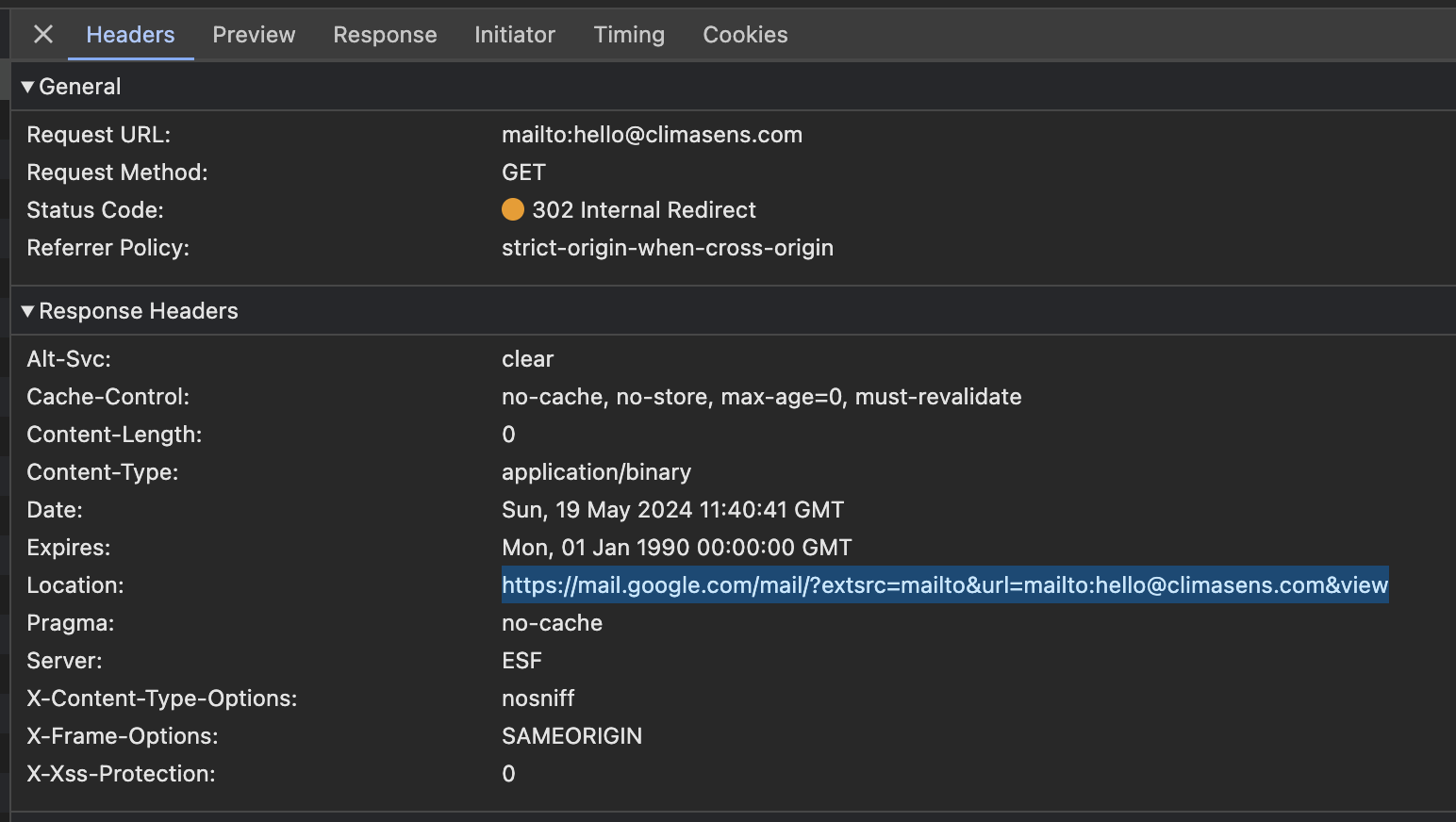
Task: Click the Expires header value
Action: tap(676, 548)
